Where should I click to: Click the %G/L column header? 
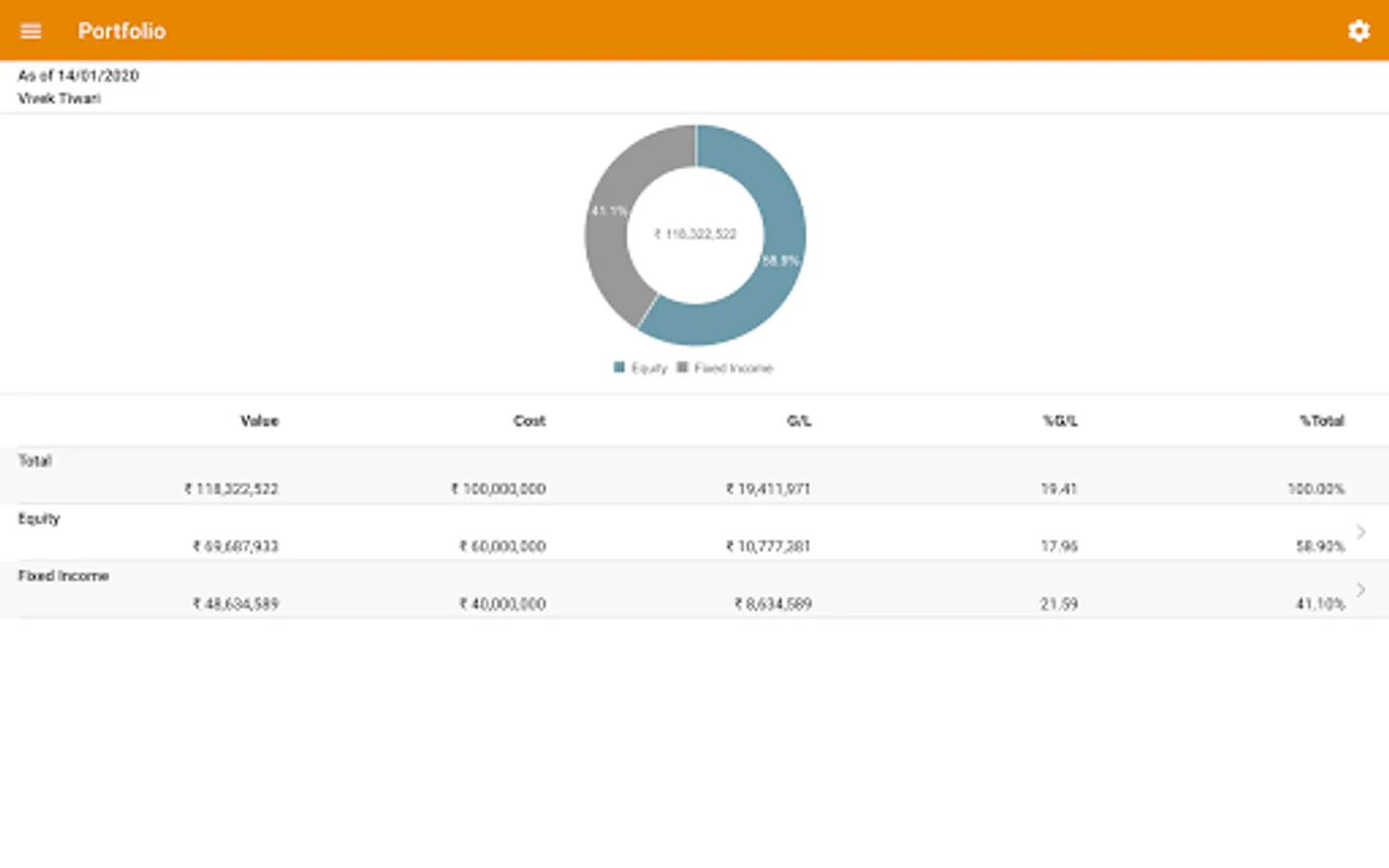coord(1060,420)
